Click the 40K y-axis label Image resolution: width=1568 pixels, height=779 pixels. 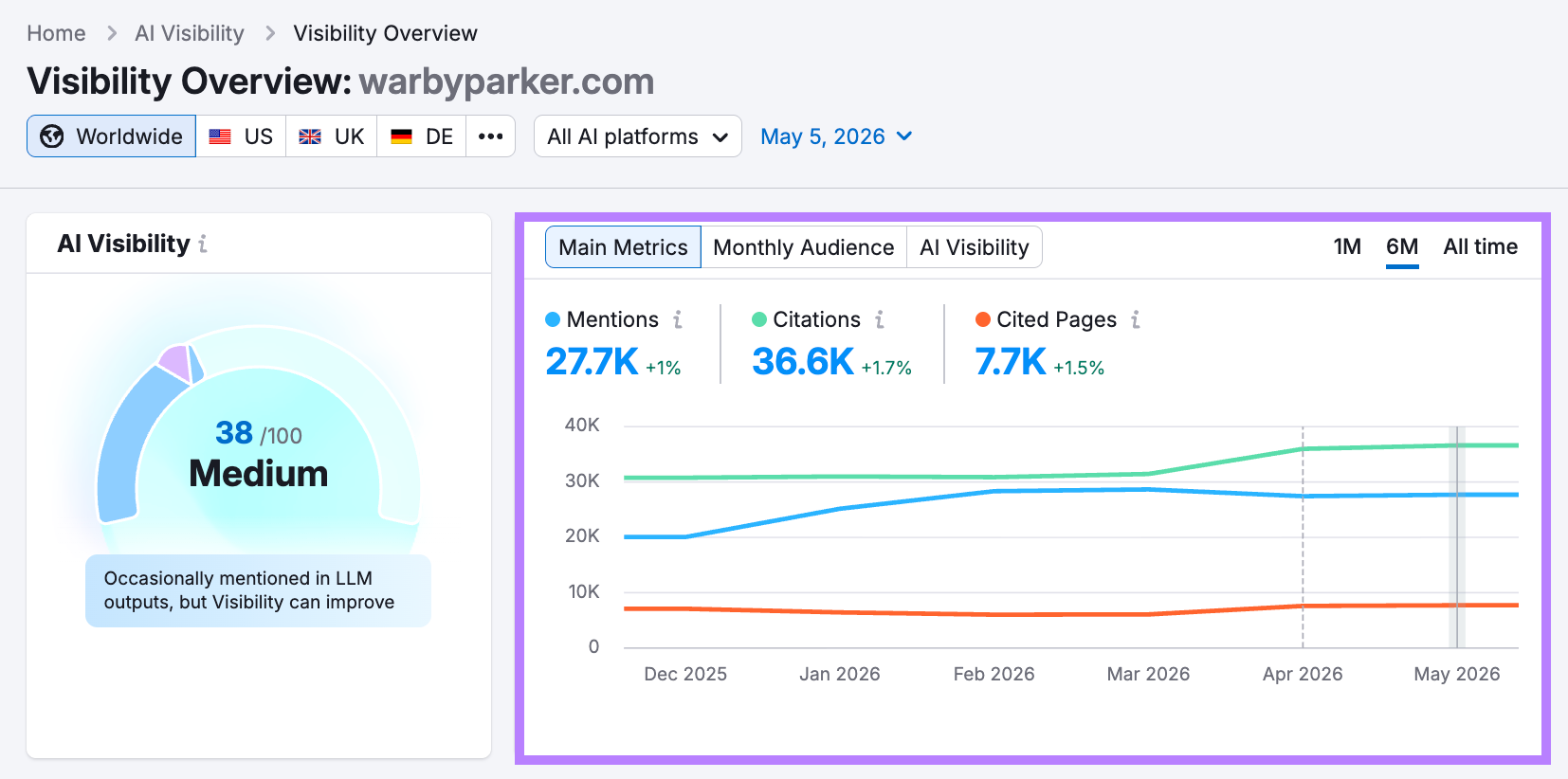pyautogui.click(x=582, y=425)
